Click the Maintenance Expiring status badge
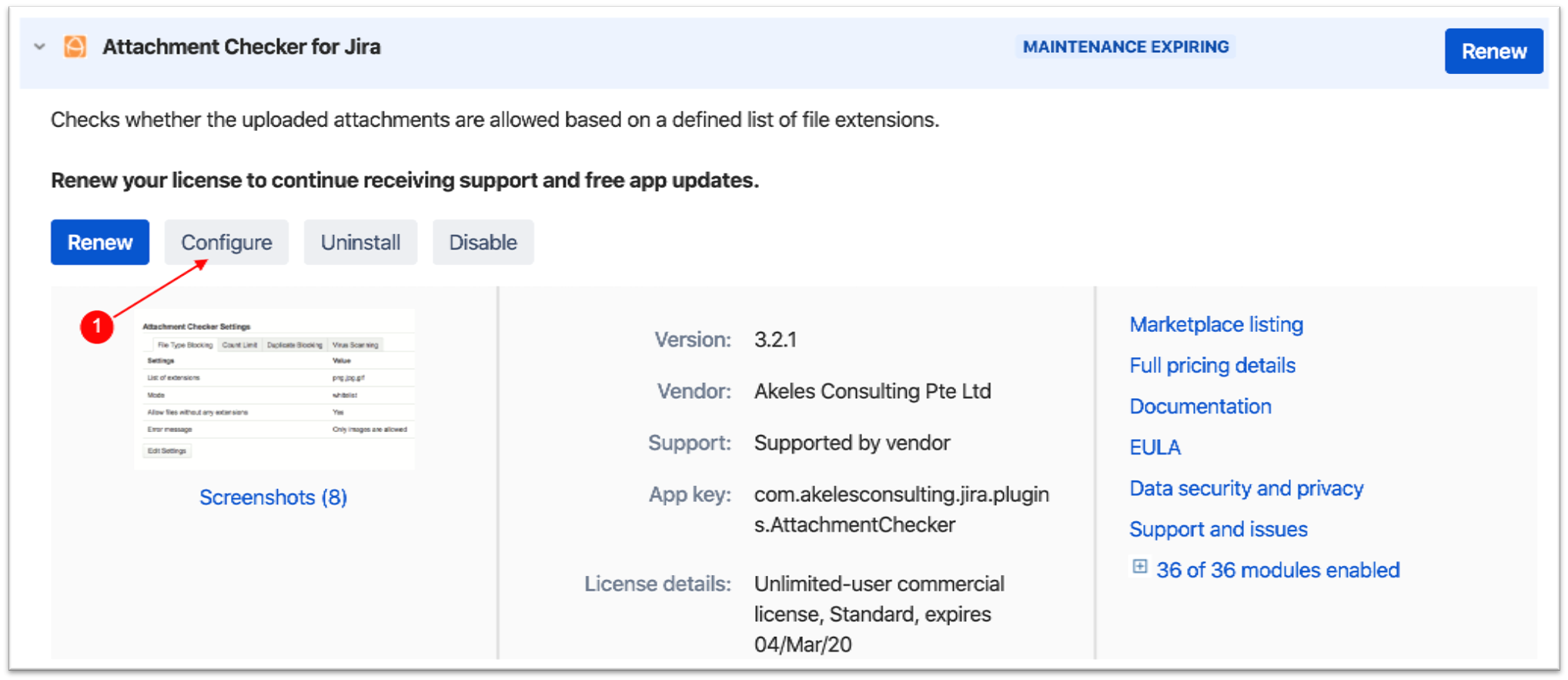Image resolution: width=1568 pixels, height=680 pixels. click(1125, 47)
